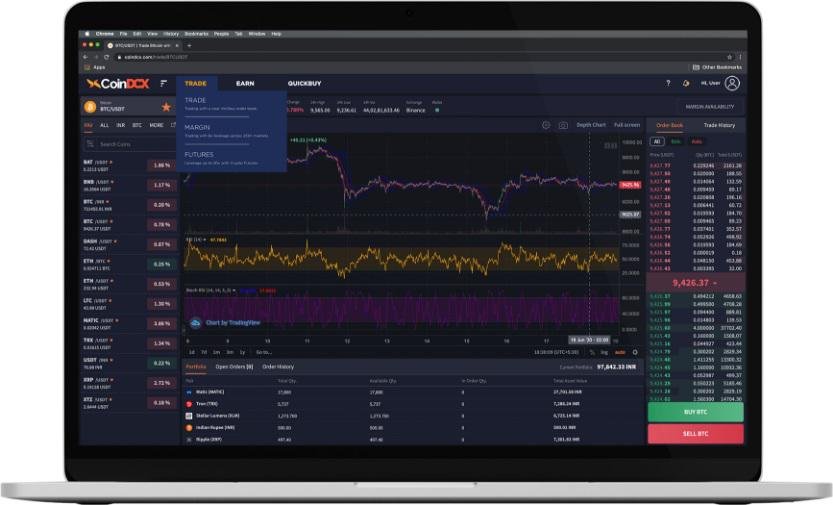Show only Bids in order book
Image resolution: width=833 pixels, height=505 pixels.
click(x=676, y=142)
